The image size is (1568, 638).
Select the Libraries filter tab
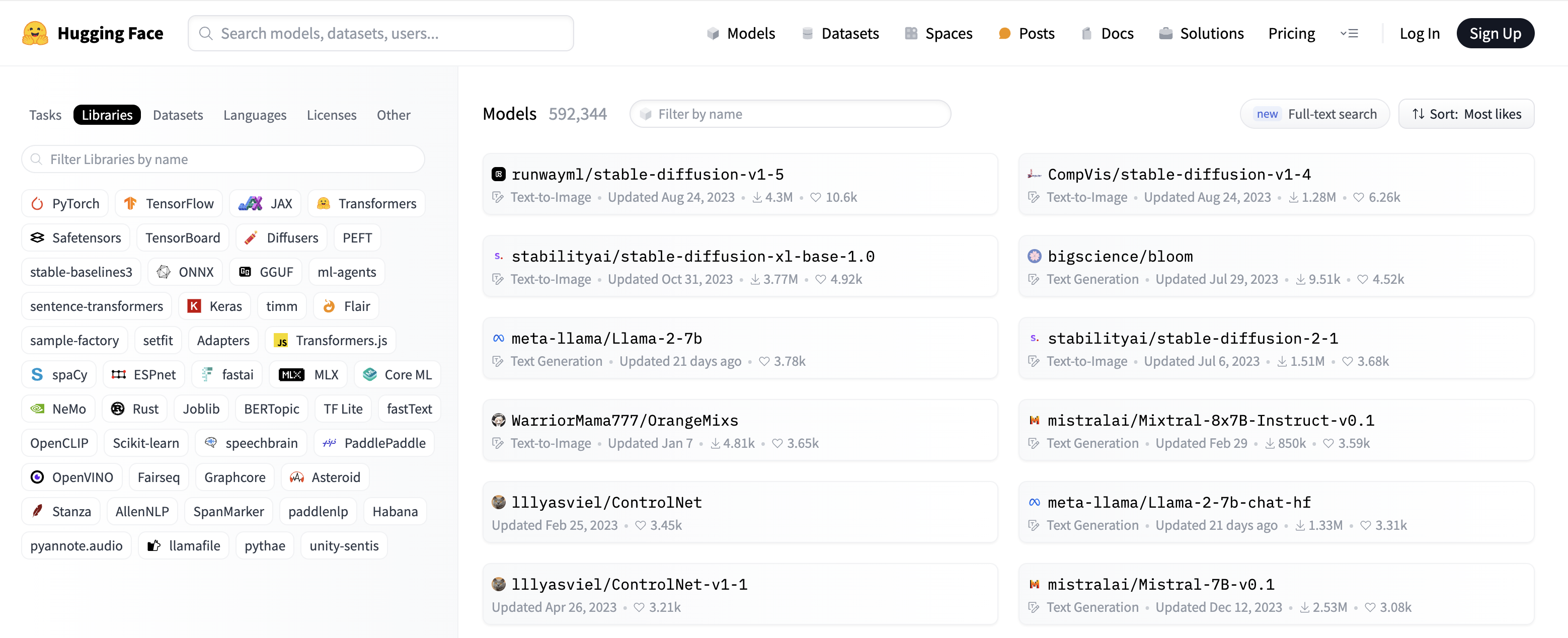[x=107, y=114]
